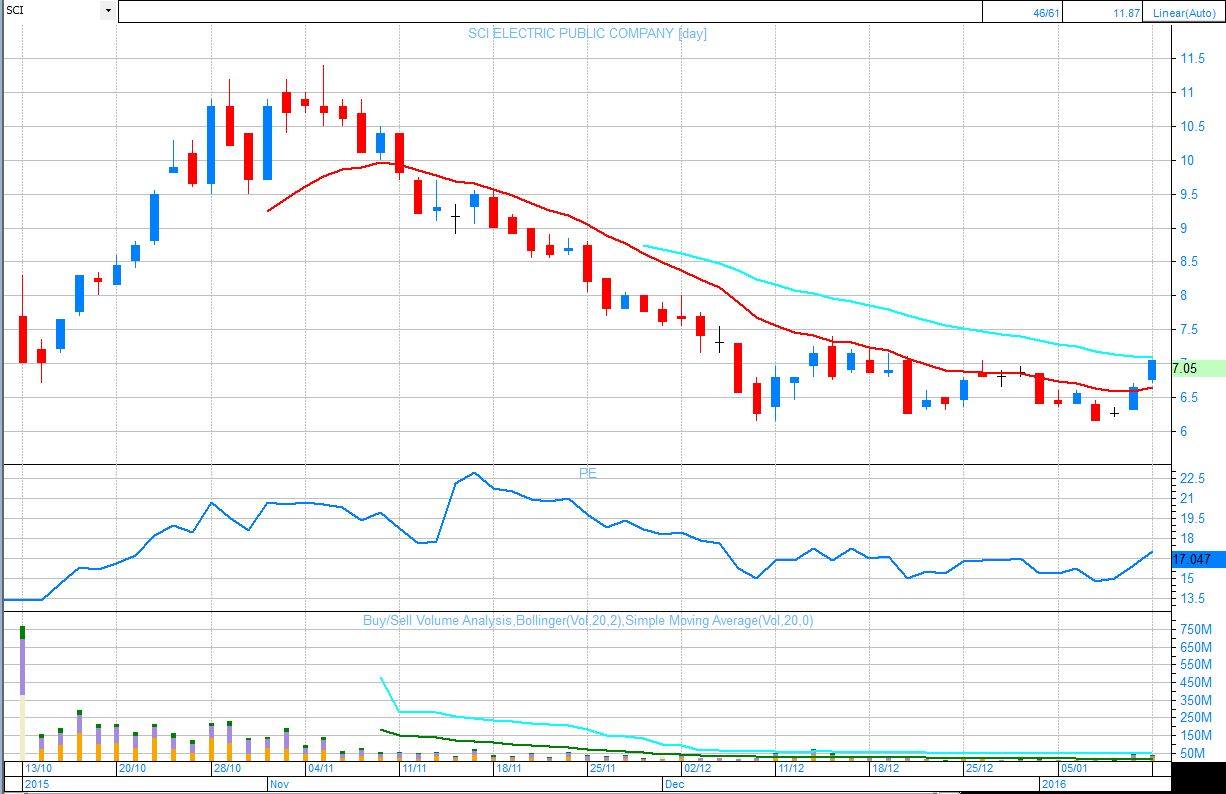Click the Dec month label on the timeline
The image size is (1226, 794).
pyautogui.click(x=674, y=785)
